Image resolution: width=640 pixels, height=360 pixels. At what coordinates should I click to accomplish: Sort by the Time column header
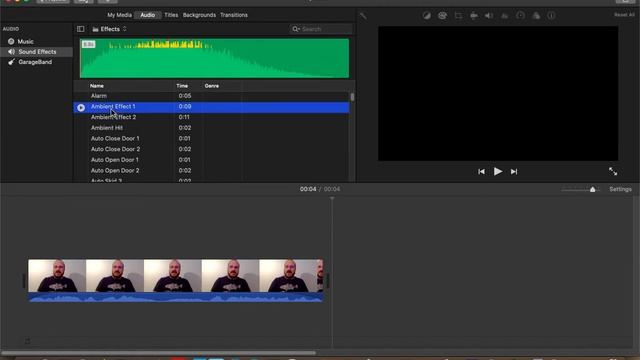pos(182,86)
